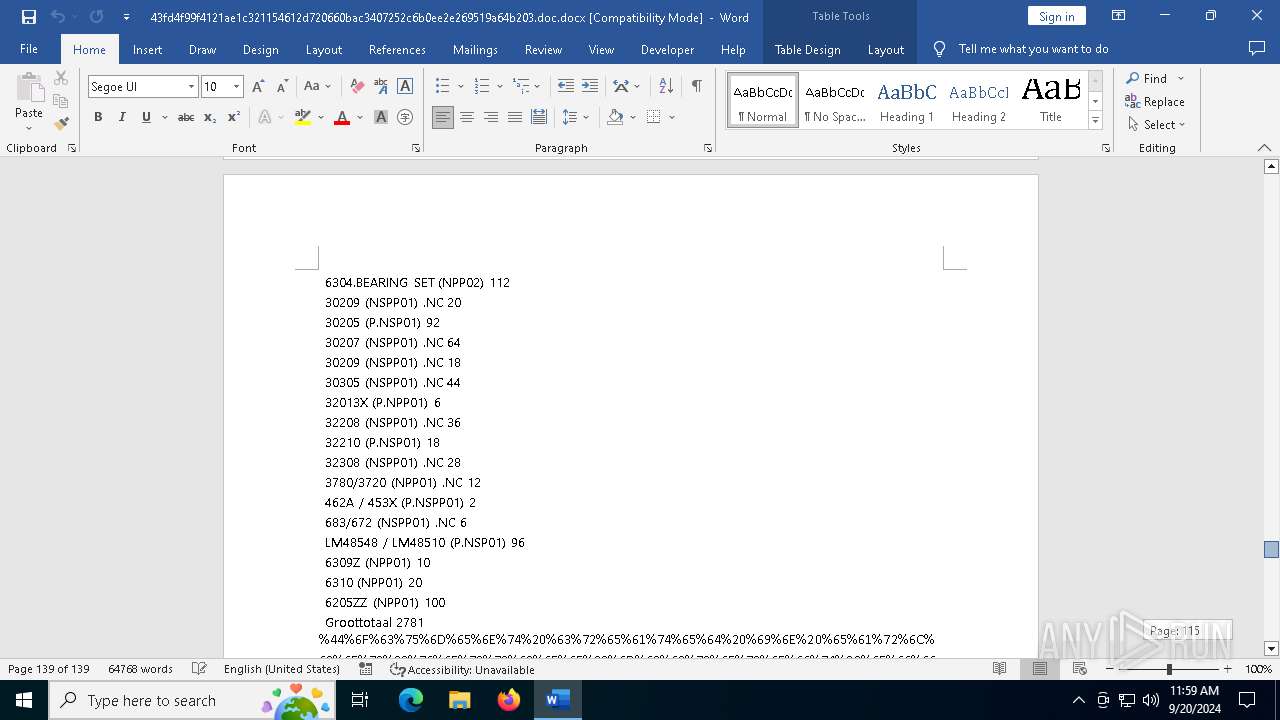Viewport: 1280px width, 720px height.
Task: Apply character shading icon
Action: pyautogui.click(x=381, y=118)
